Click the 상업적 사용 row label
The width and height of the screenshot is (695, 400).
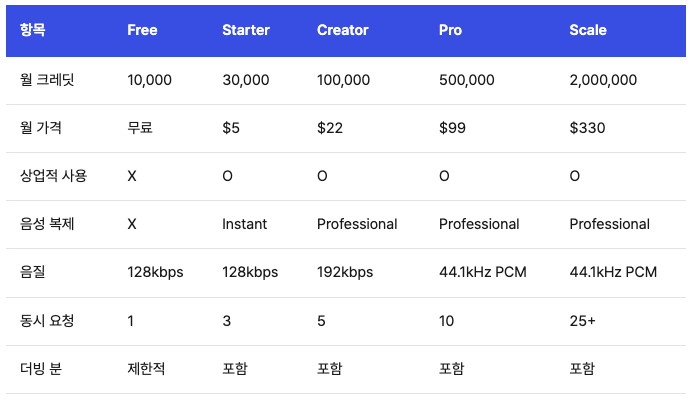tap(53, 176)
